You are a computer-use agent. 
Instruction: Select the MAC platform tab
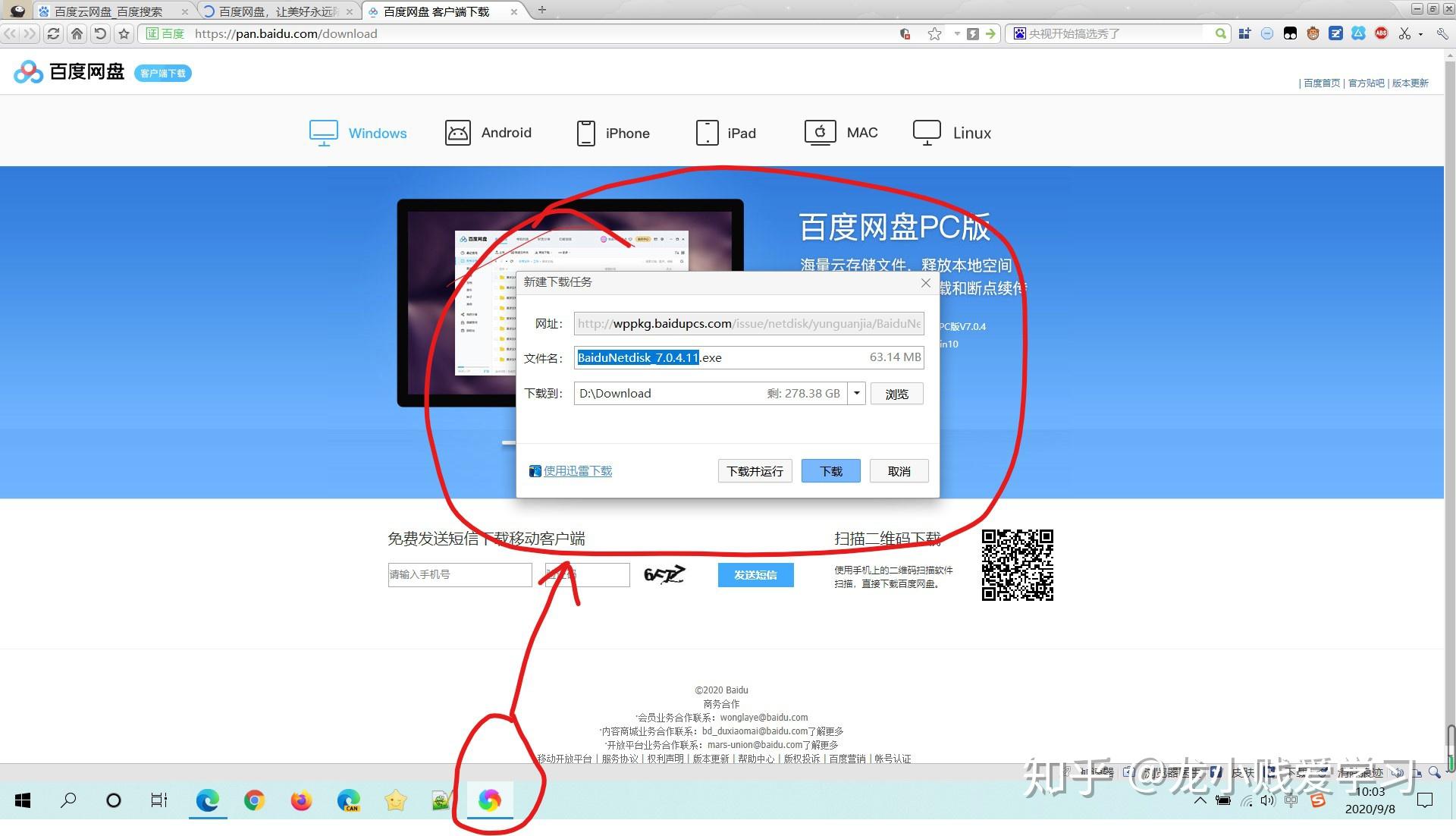[x=841, y=133]
